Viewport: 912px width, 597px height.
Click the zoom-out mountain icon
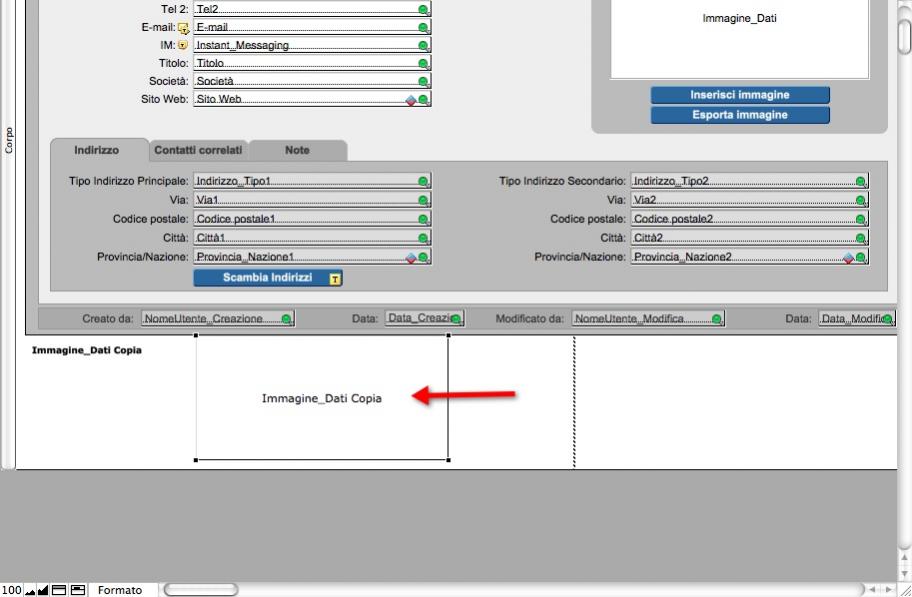tap(28, 590)
